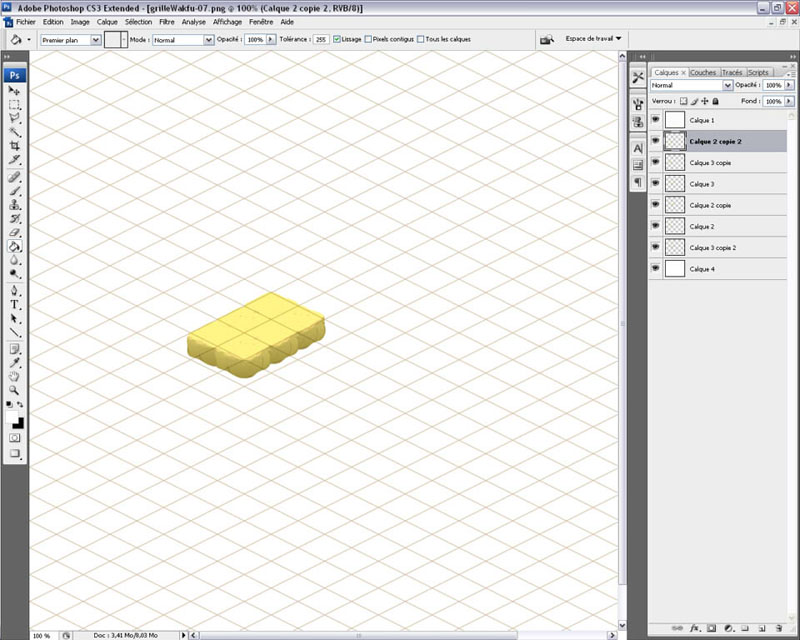800x640 pixels.
Task: Create a new layer
Action: tap(762, 628)
